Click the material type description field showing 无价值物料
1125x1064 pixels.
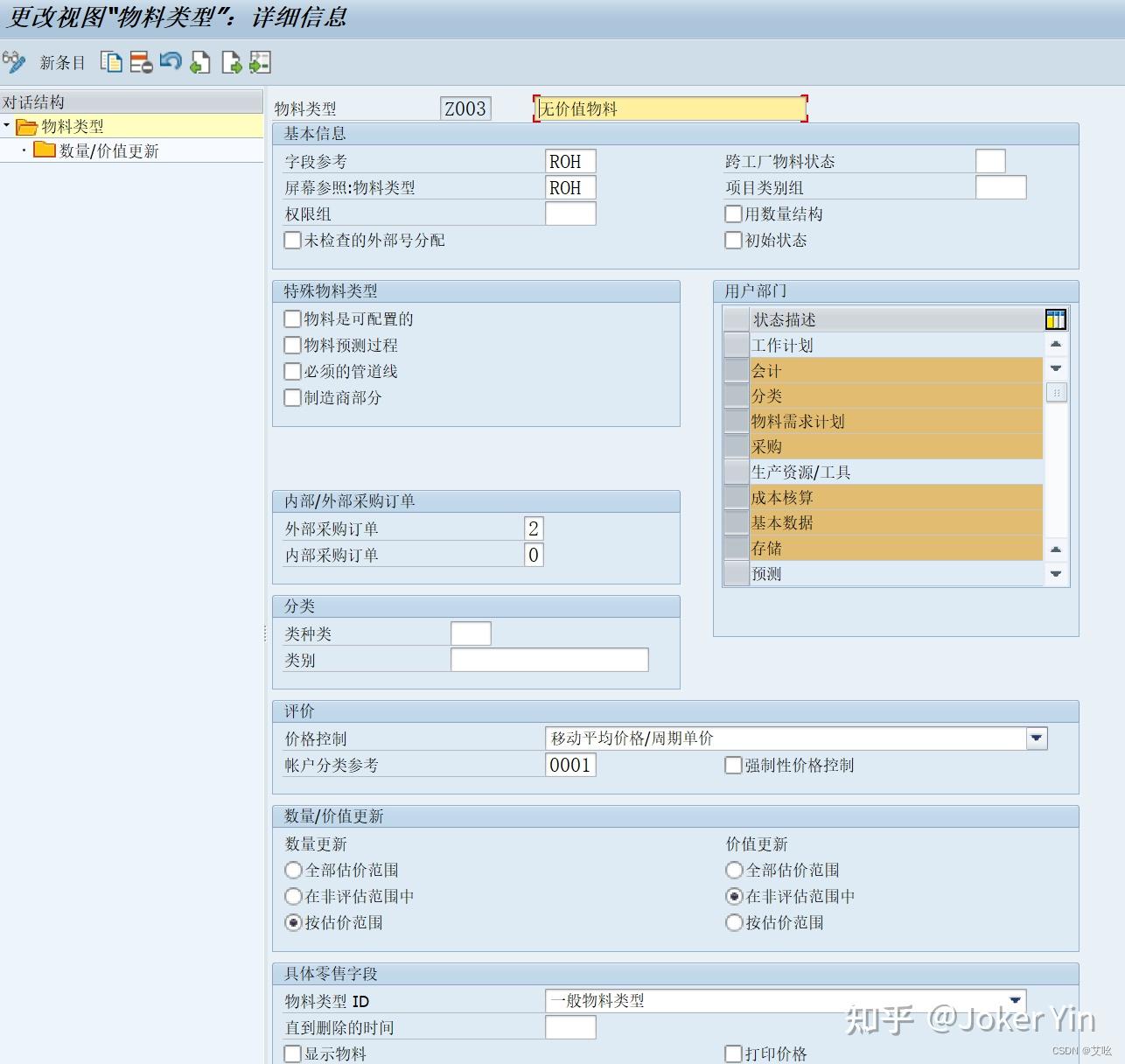tap(669, 108)
